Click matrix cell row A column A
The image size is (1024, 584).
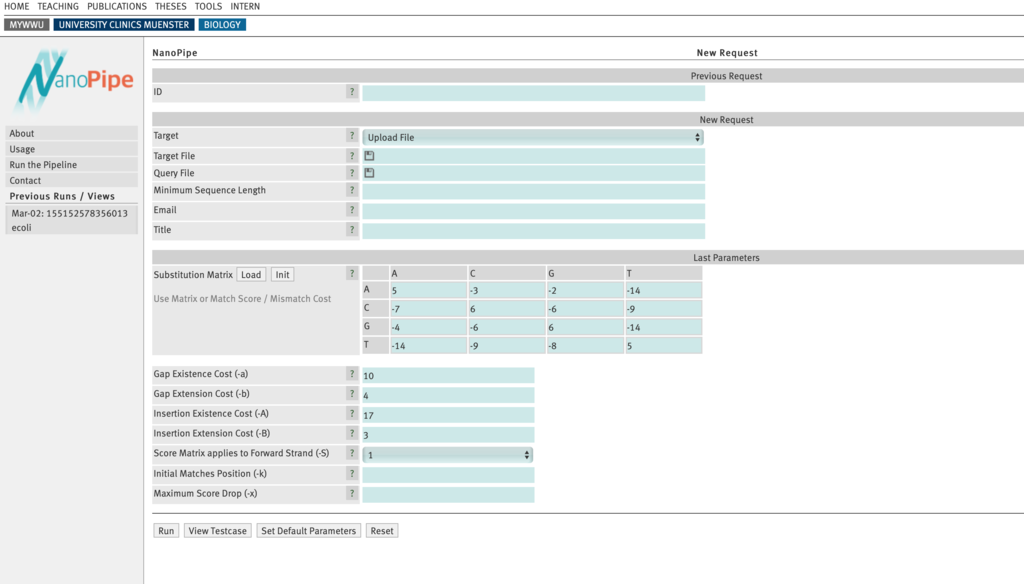coord(428,291)
